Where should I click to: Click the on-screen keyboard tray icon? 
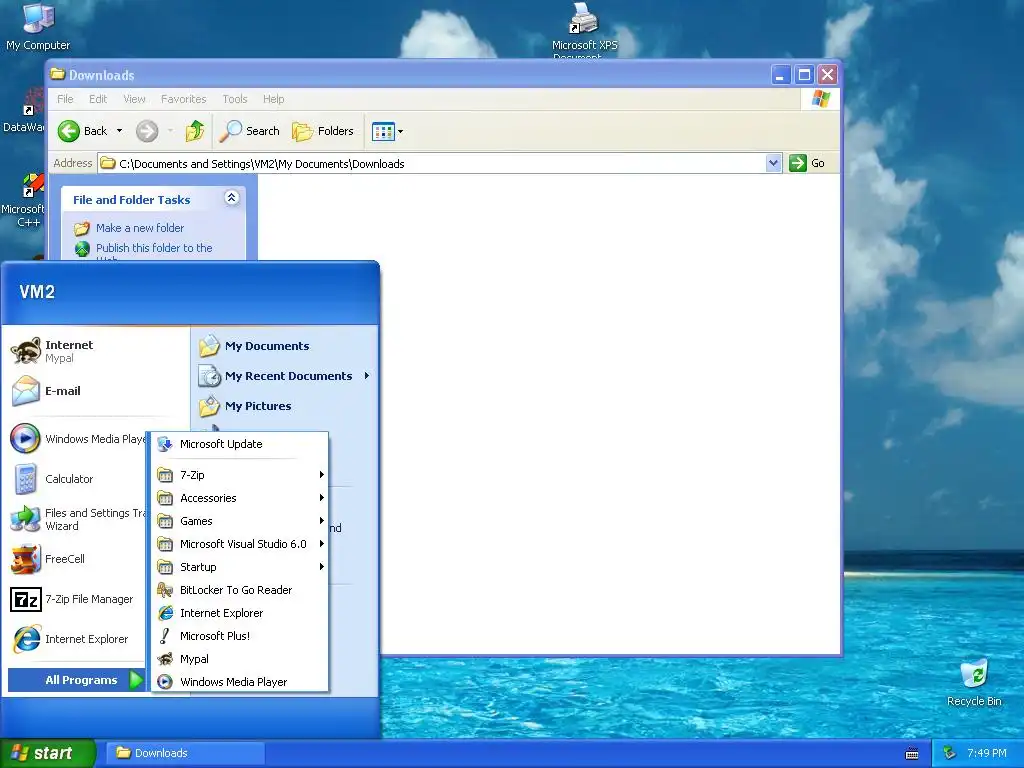pos(912,754)
